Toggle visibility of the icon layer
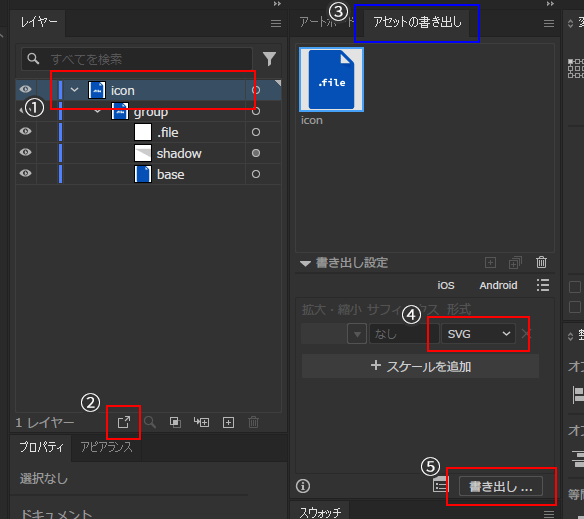The width and height of the screenshot is (584, 519). (25, 89)
